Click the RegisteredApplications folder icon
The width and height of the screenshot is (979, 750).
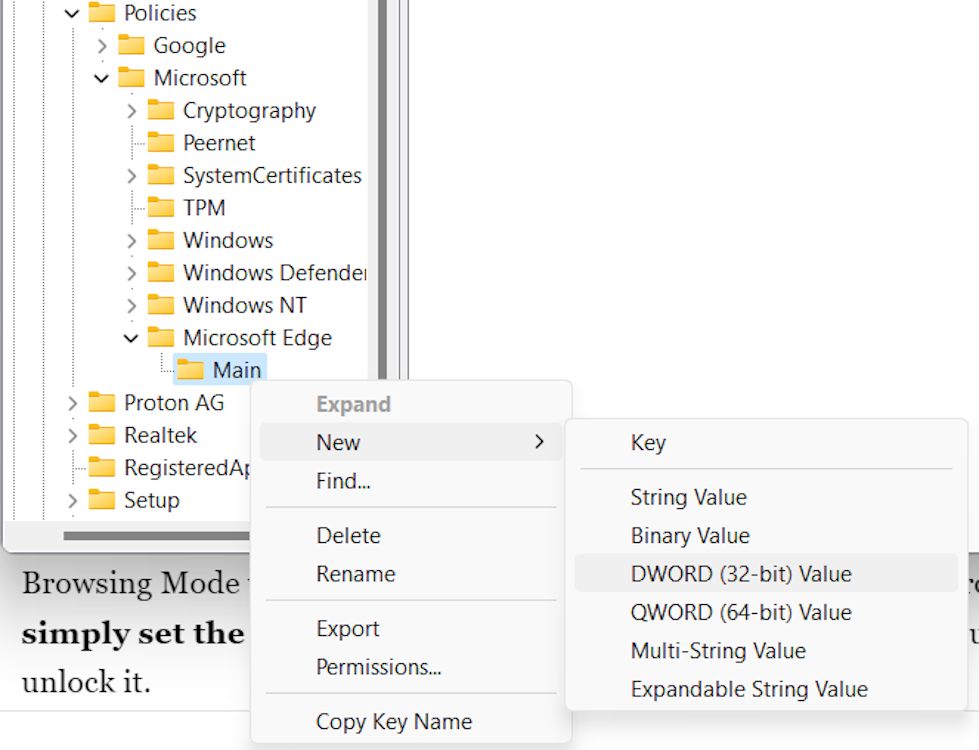102,466
